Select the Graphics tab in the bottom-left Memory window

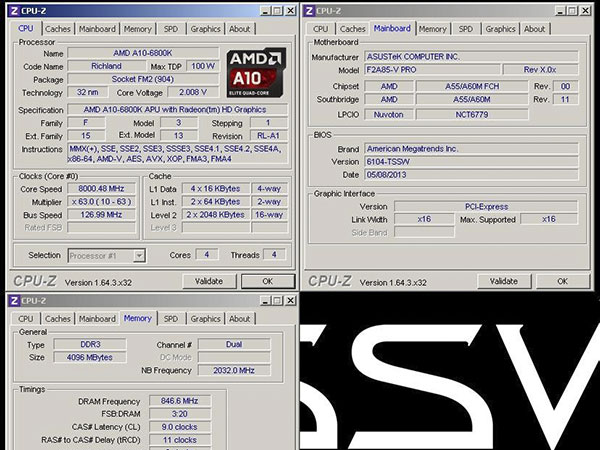pyautogui.click(x=205, y=319)
